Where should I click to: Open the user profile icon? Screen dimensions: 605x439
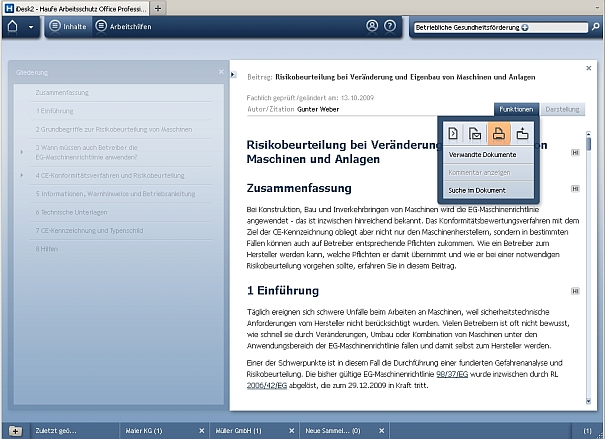coord(372,26)
